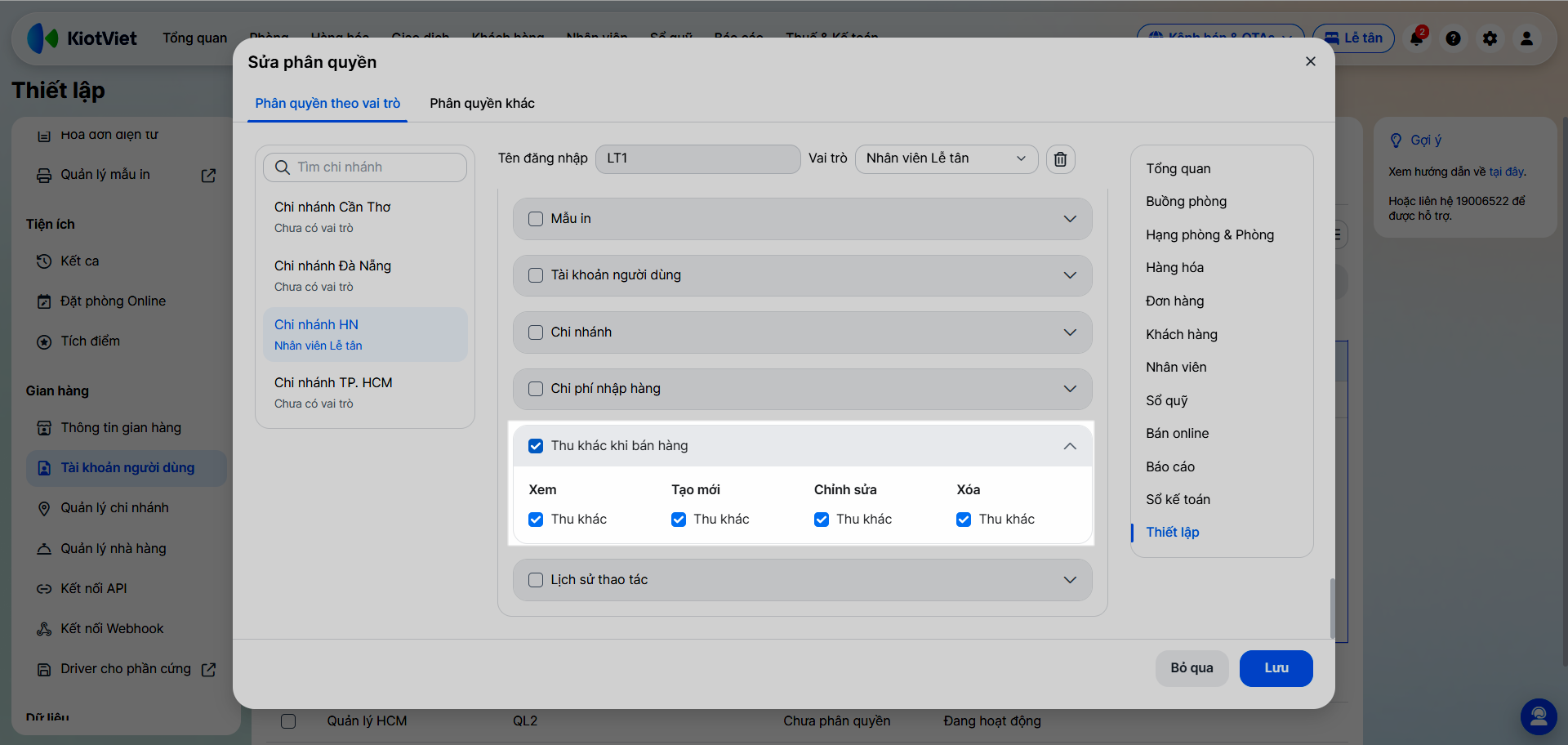1568x745 pixels.
Task: Click the Tên đăng nhập field LT1
Action: click(x=697, y=158)
